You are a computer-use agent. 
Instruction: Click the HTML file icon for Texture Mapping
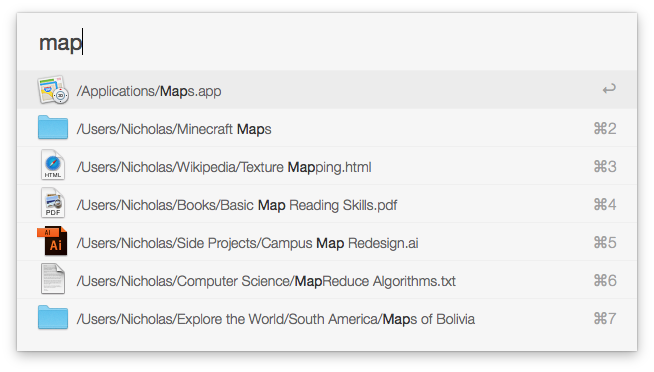click(53, 165)
